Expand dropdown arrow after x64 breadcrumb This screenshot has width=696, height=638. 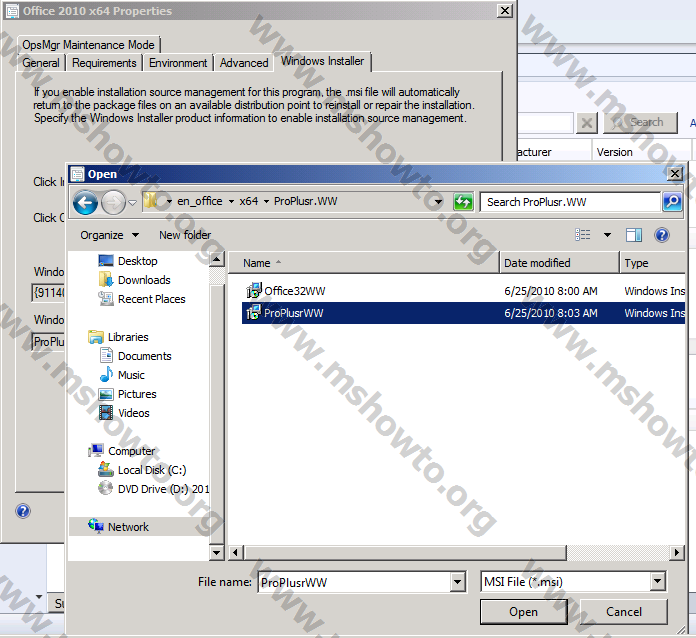266,202
